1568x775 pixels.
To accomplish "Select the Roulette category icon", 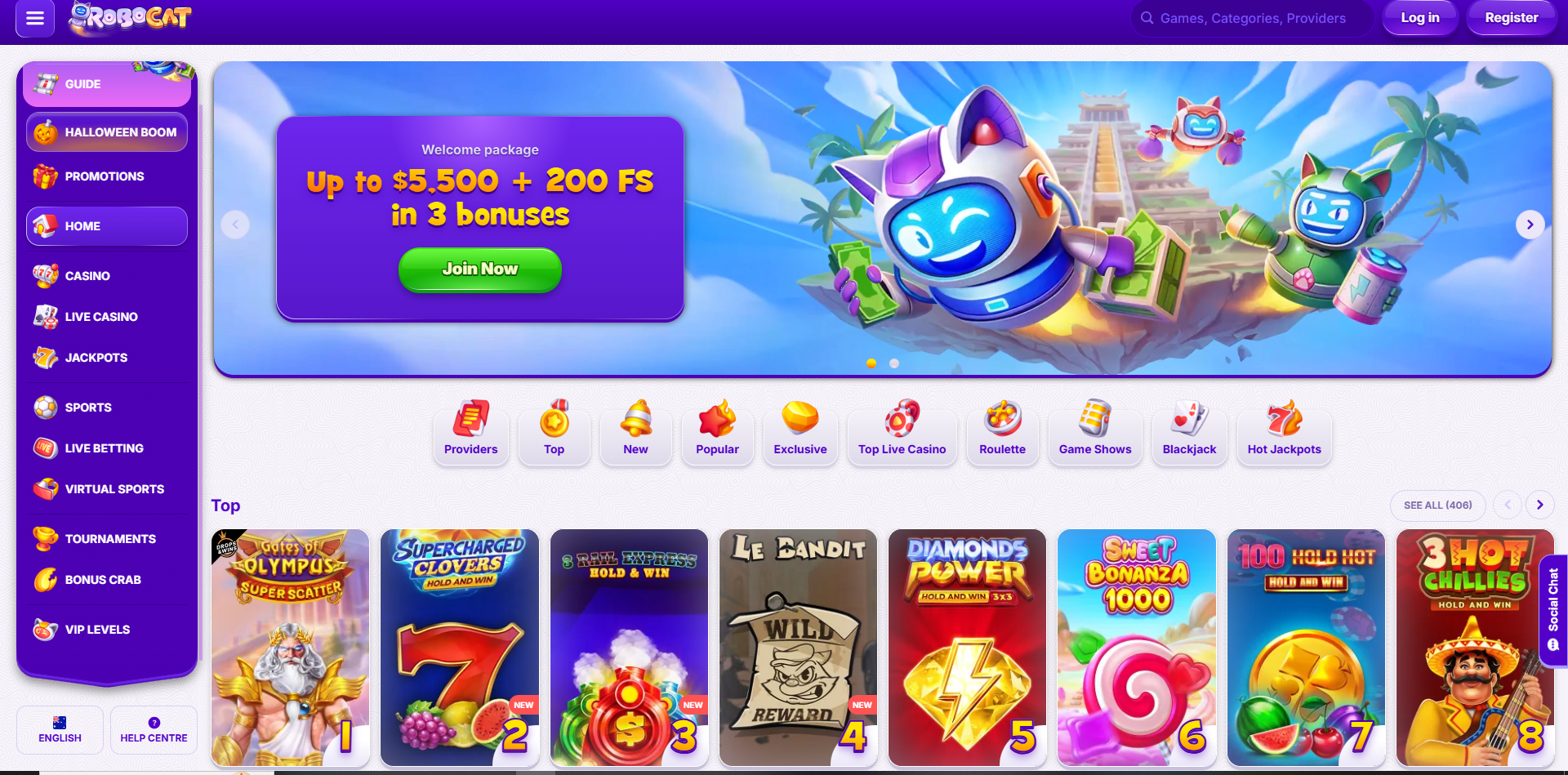I will (1002, 419).
